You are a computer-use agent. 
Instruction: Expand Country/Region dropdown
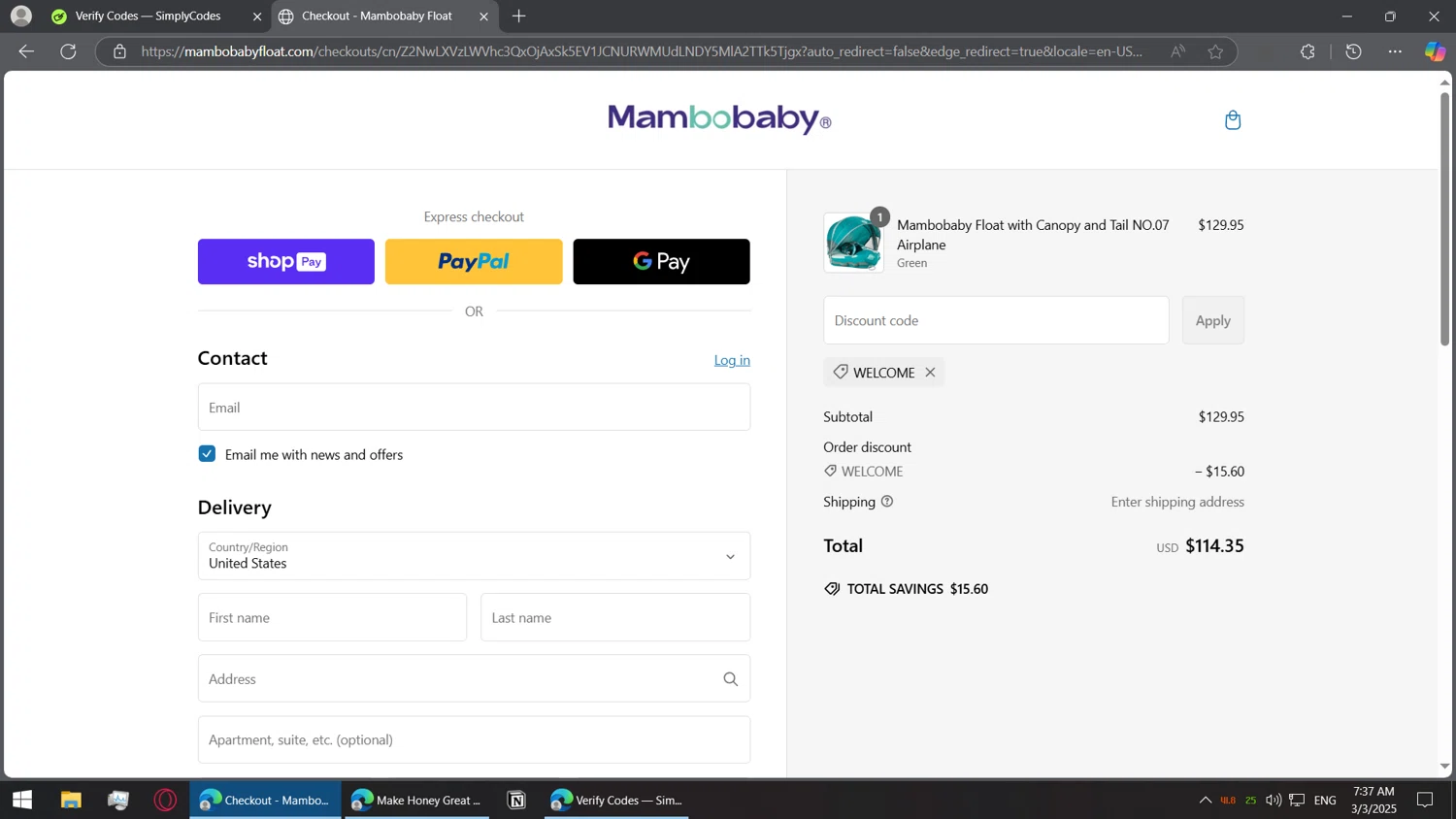[x=474, y=556]
